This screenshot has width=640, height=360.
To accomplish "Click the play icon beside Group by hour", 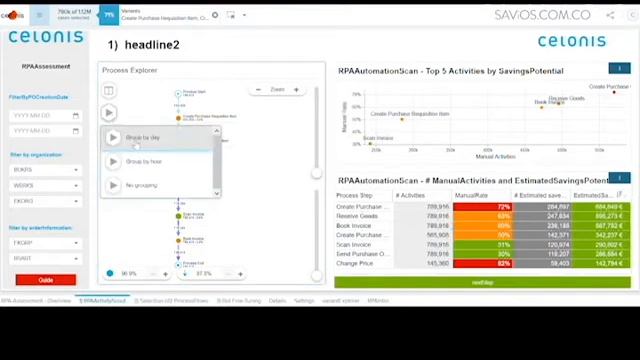I will tap(113, 162).
